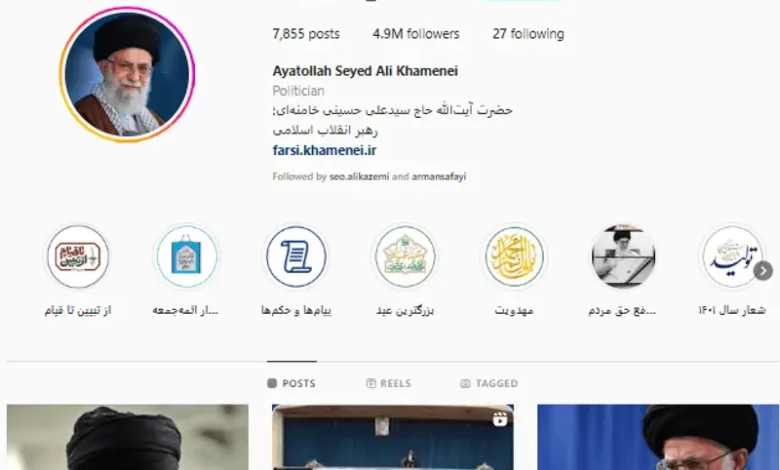This screenshot has width=780, height=470.
Task: Open the profile picture story ring
Action: (x=127, y=75)
